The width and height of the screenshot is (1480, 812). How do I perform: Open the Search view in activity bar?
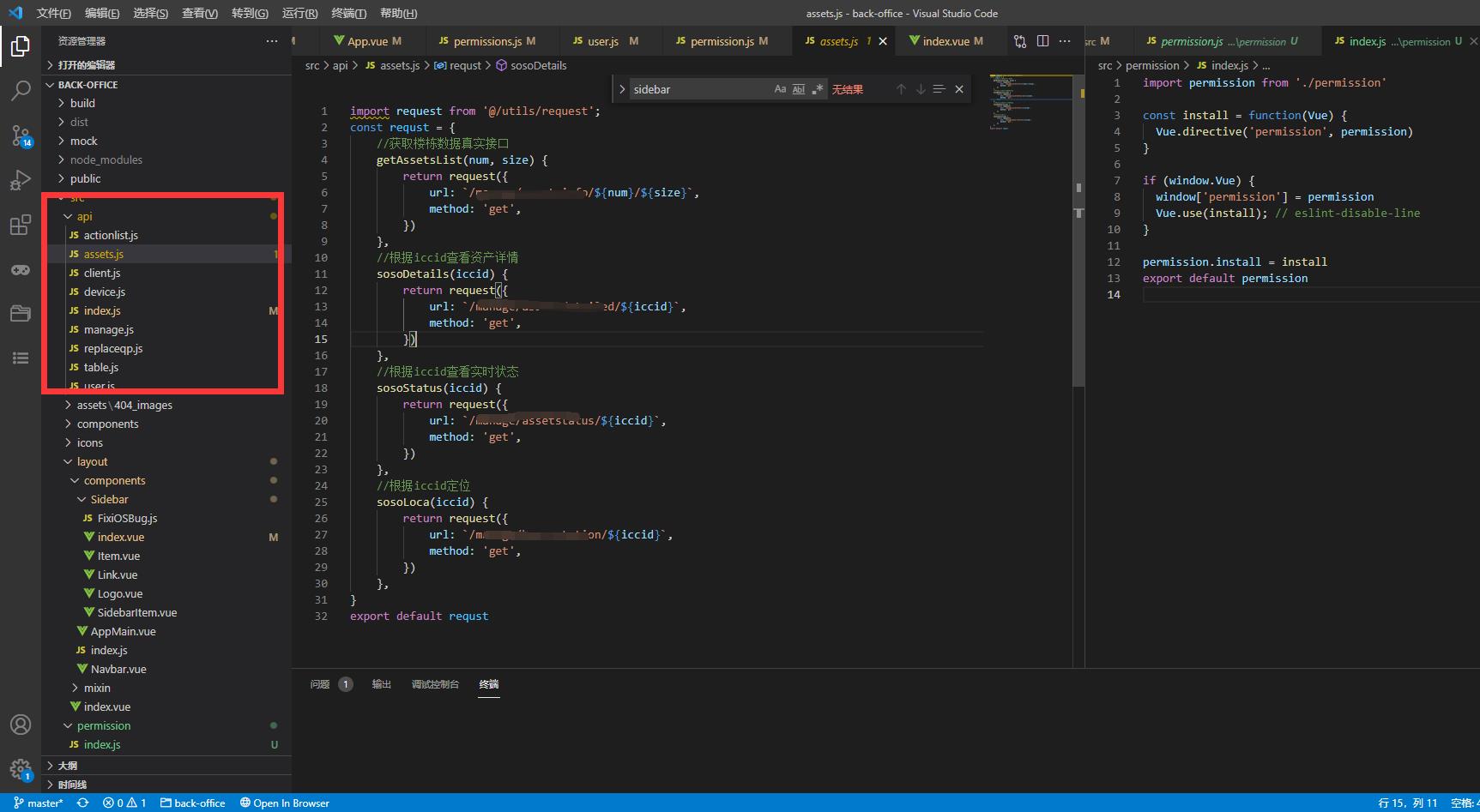click(20, 90)
